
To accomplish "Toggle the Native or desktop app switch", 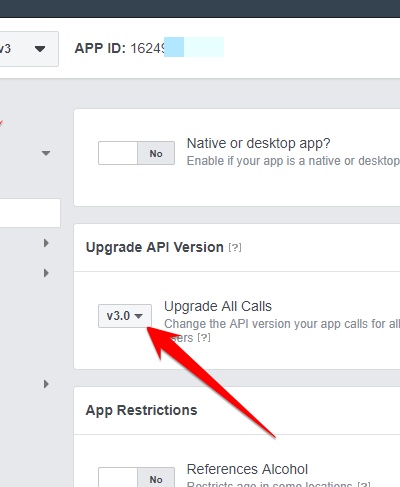I will [136, 153].
